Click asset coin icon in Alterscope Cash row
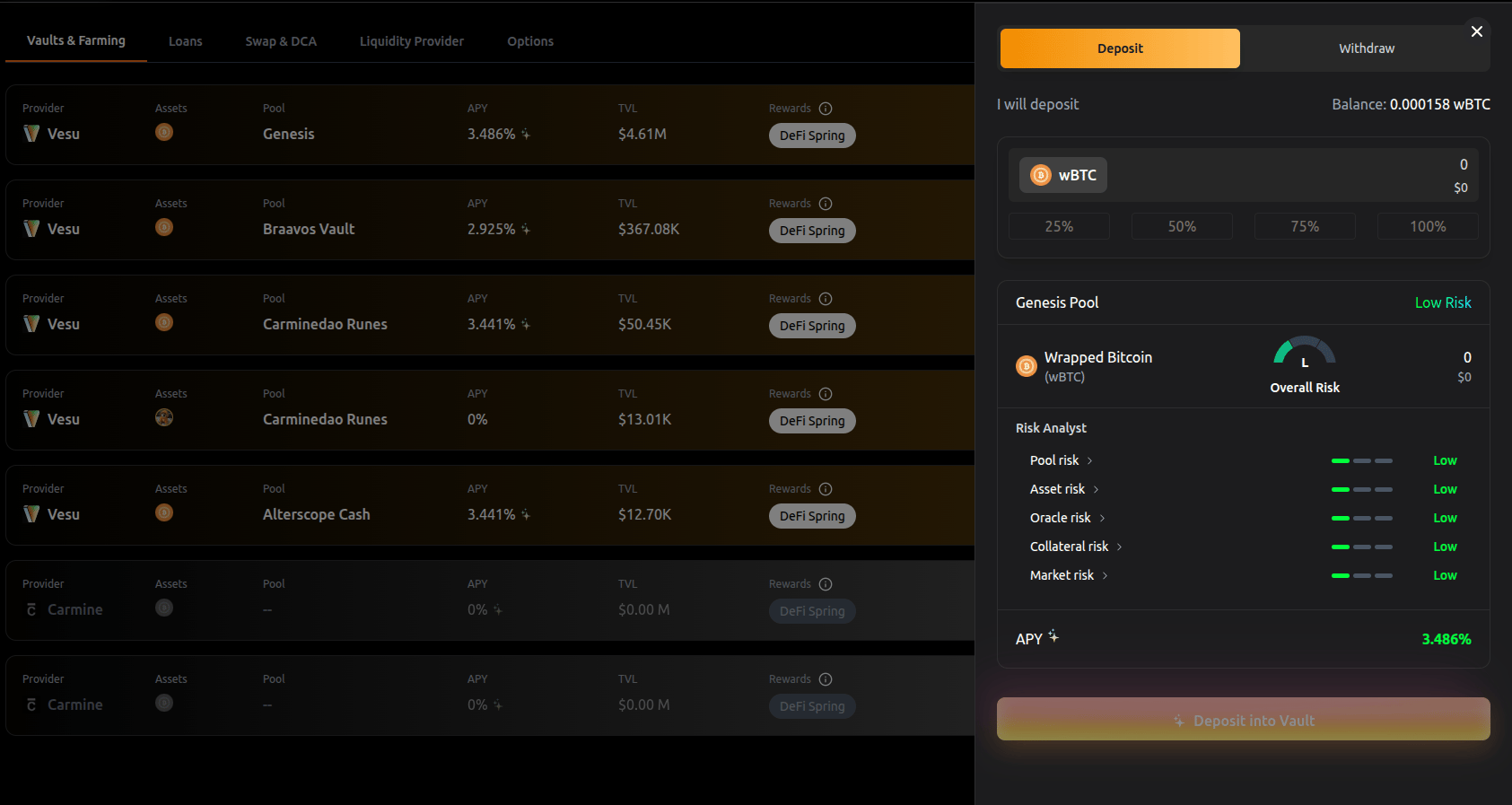This screenshot has height=805, width=1512. point(164,512)
